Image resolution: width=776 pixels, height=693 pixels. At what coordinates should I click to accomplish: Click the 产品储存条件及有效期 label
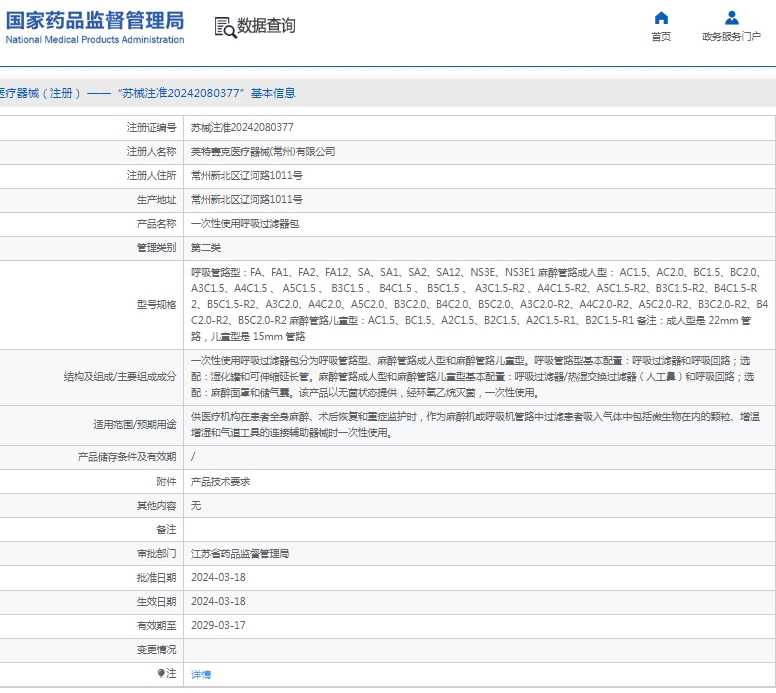click(x=127, y=457)
